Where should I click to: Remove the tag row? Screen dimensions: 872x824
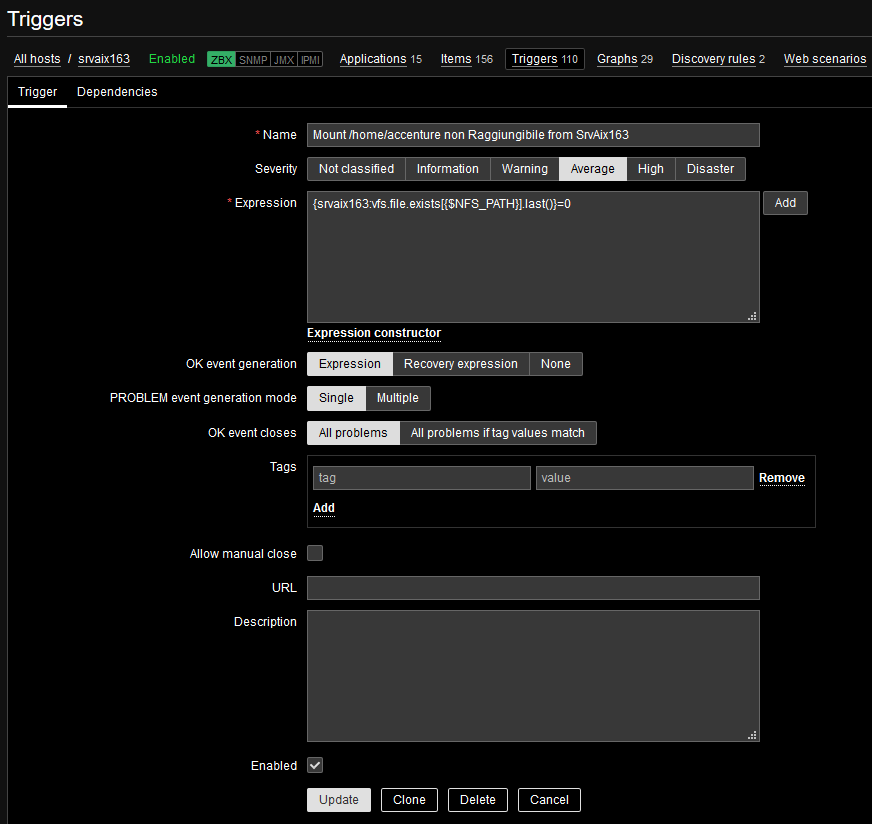point(781,478)
